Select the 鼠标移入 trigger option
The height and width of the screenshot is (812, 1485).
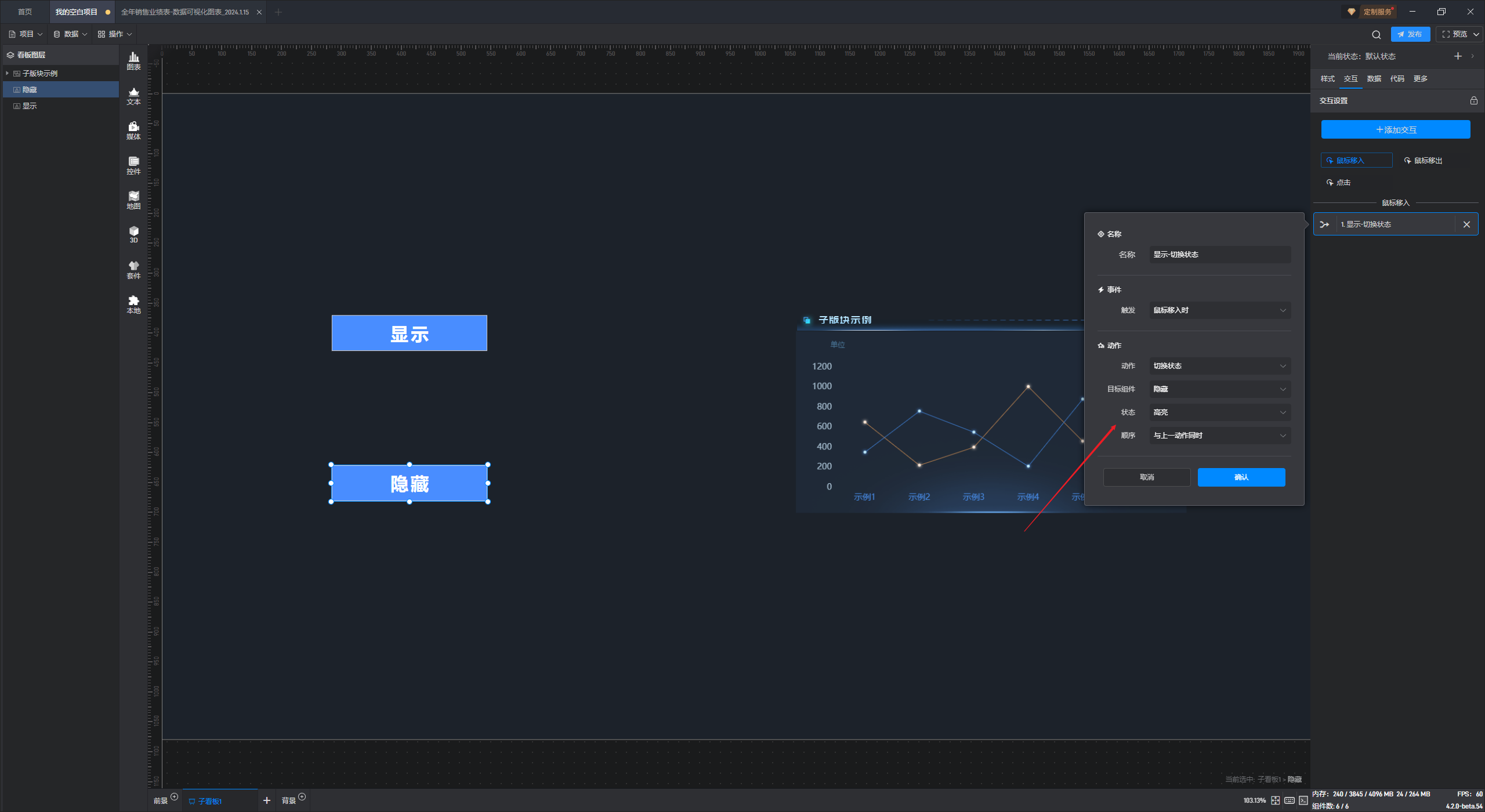pyautogui.click(x=1356, y=161)
